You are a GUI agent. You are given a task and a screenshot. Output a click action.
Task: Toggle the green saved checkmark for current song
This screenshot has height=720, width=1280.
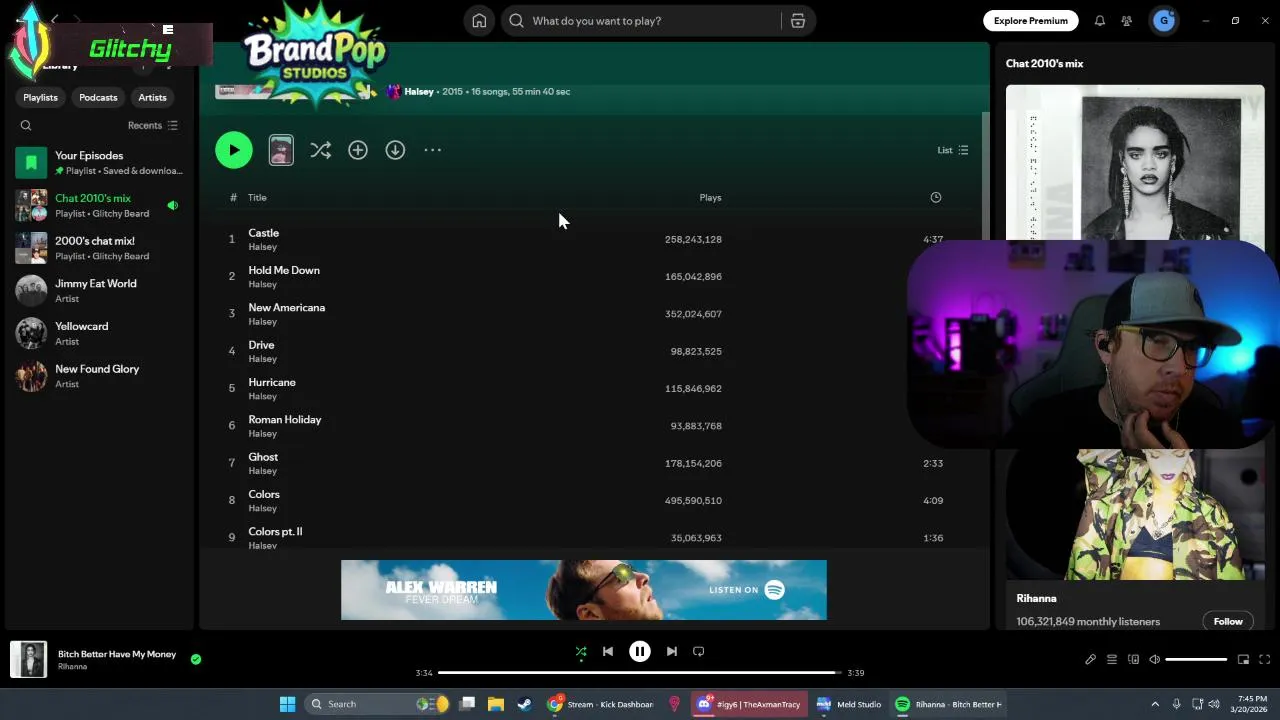[196, 659]
